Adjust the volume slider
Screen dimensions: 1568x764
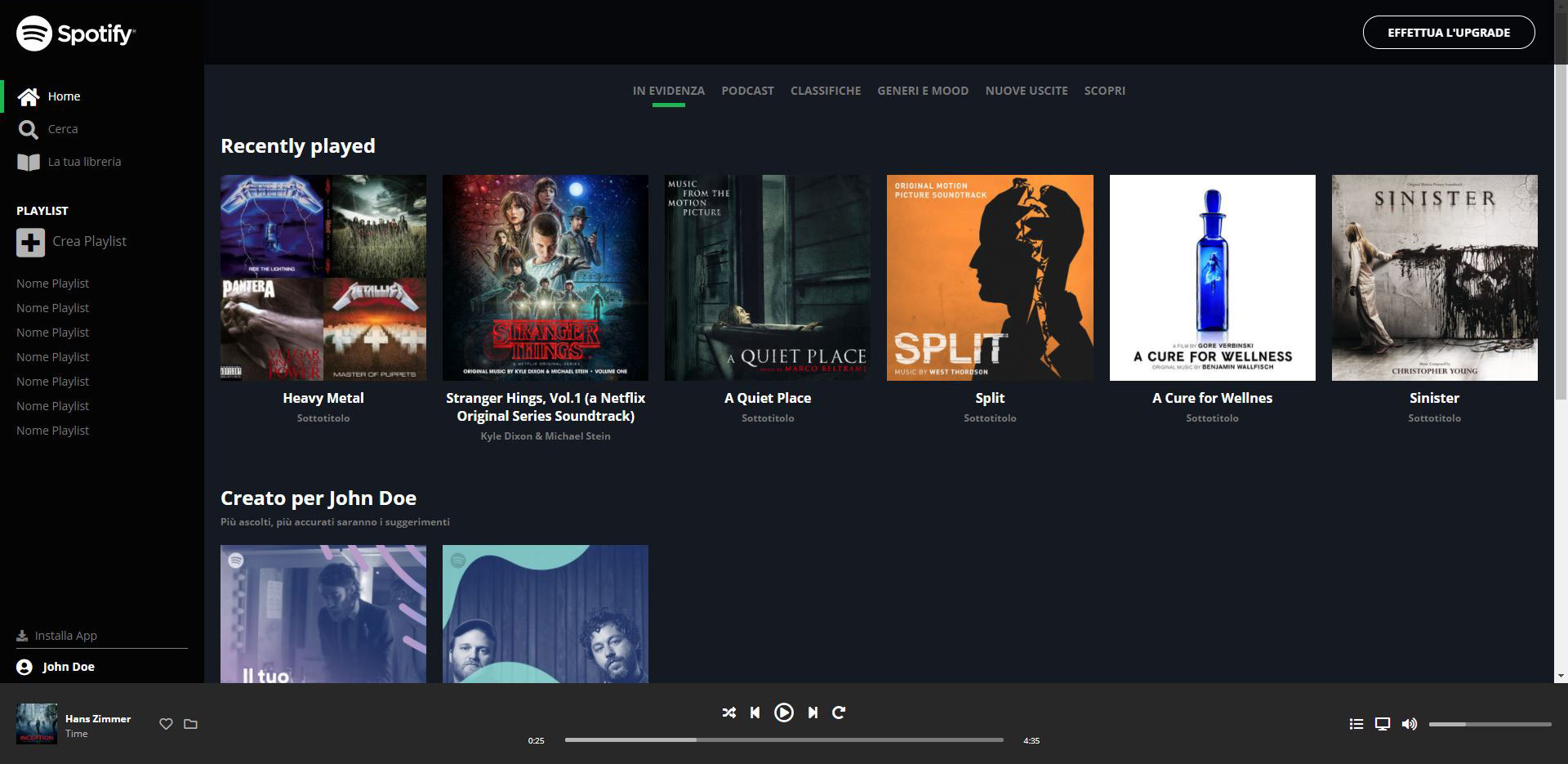1490,724
